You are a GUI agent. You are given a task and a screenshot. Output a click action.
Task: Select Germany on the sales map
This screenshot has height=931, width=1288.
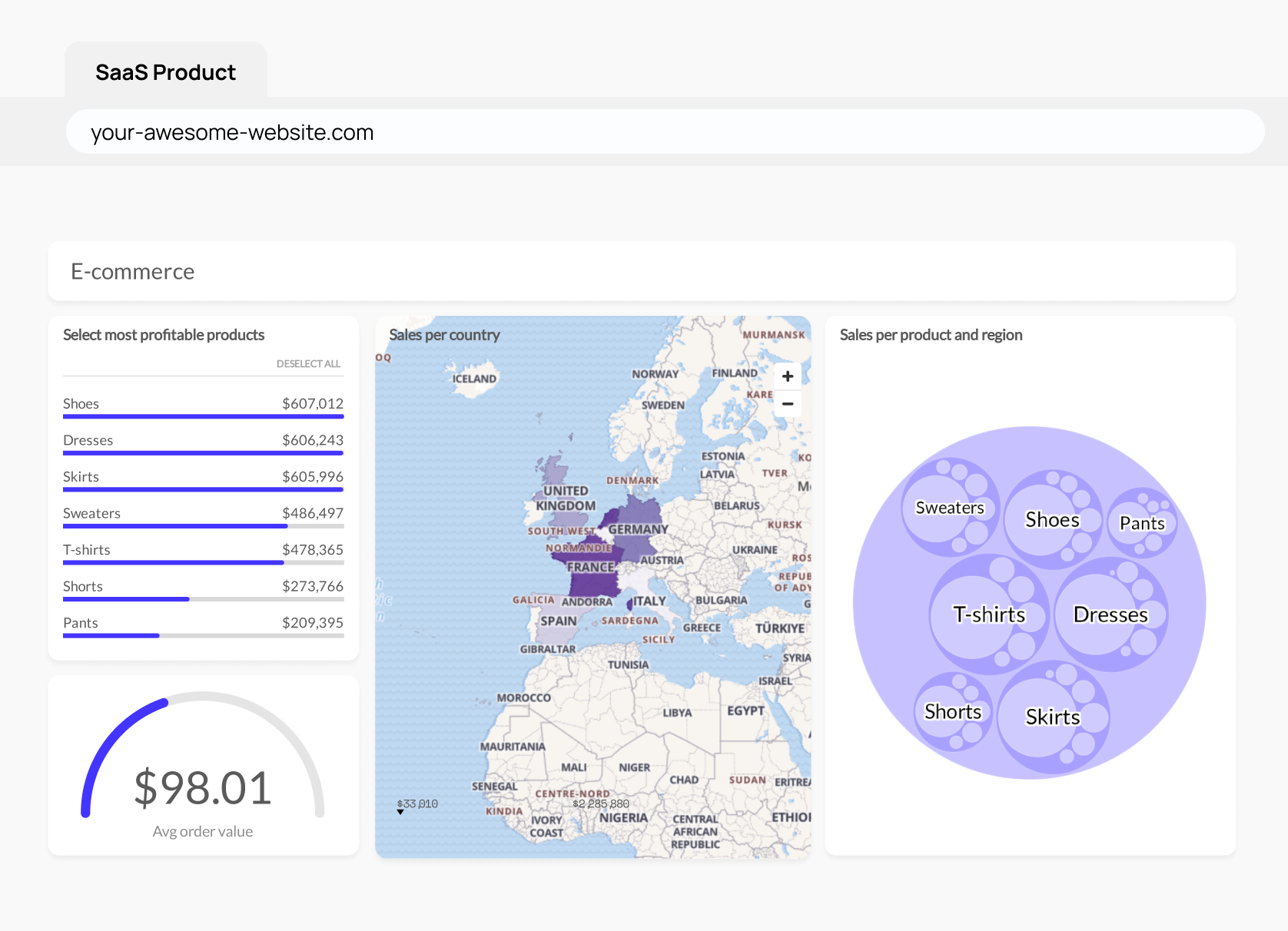point(638,528)
